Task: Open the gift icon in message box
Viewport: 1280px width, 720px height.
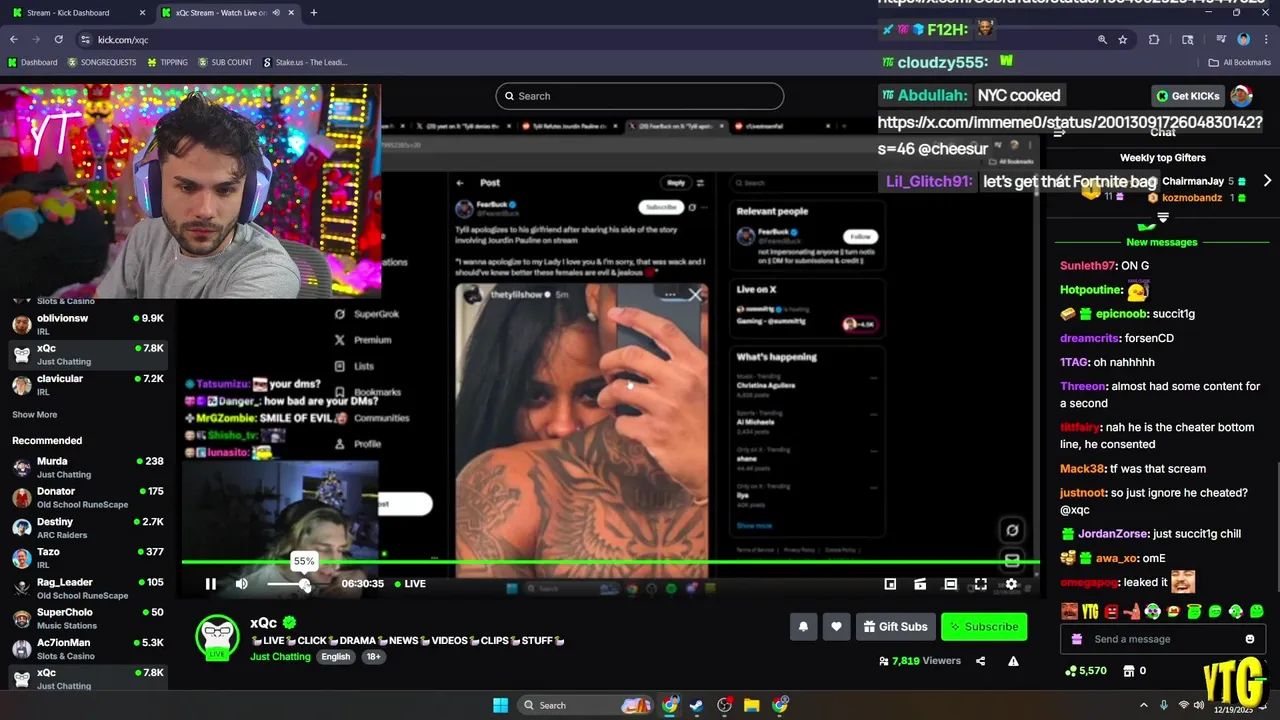Action: 1076,639
